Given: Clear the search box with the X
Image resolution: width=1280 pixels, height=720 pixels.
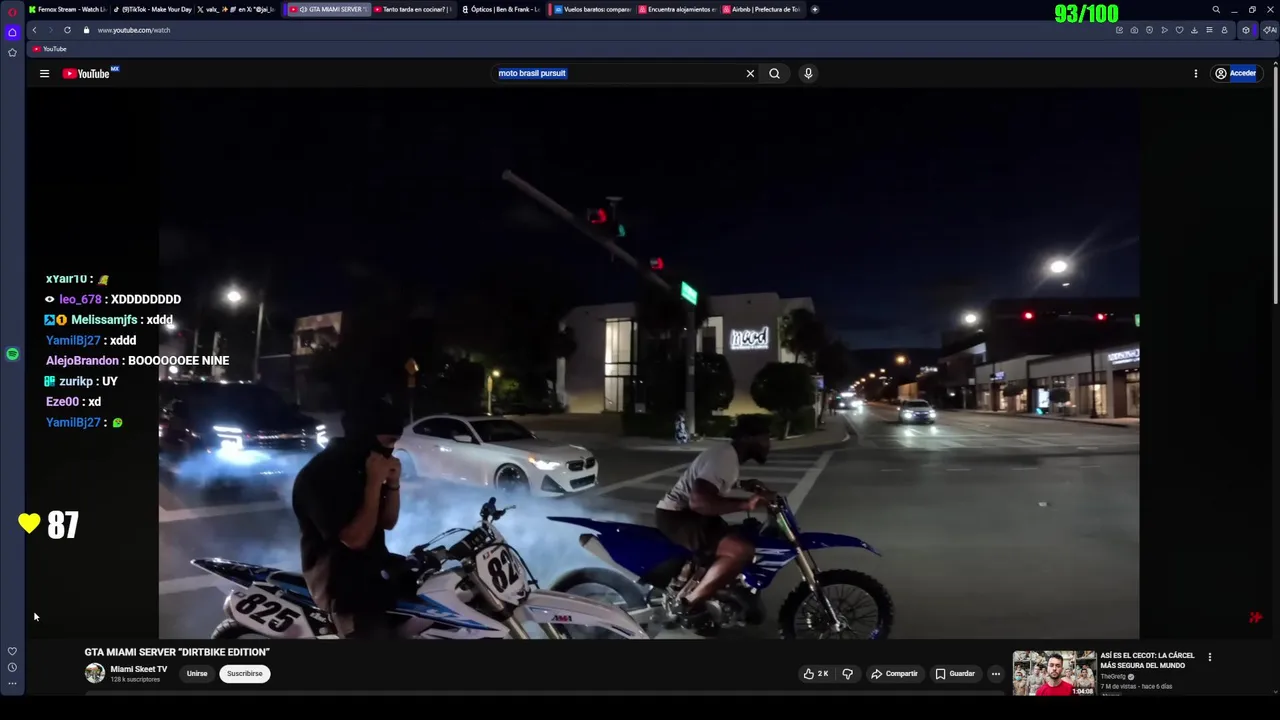Looking at the screenshot, I should [750, 73].
